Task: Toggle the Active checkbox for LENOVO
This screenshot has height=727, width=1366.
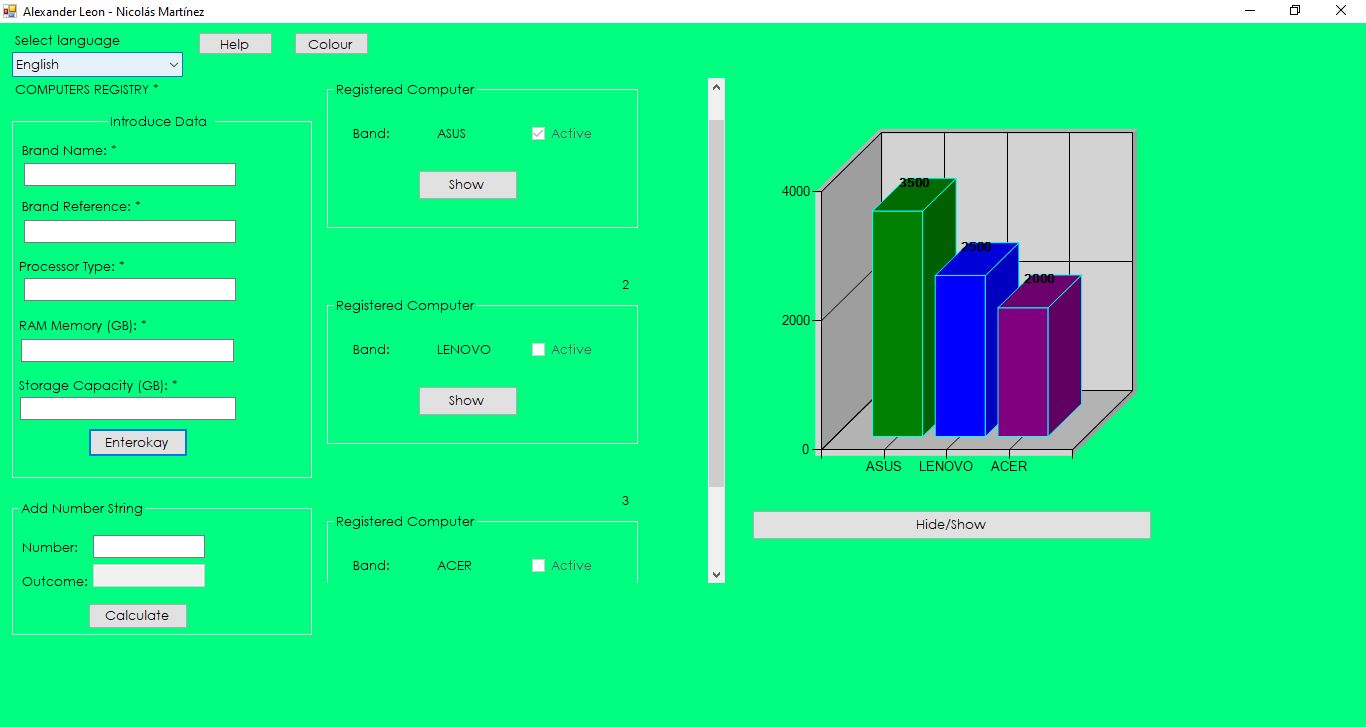Action: click(539, 350)
